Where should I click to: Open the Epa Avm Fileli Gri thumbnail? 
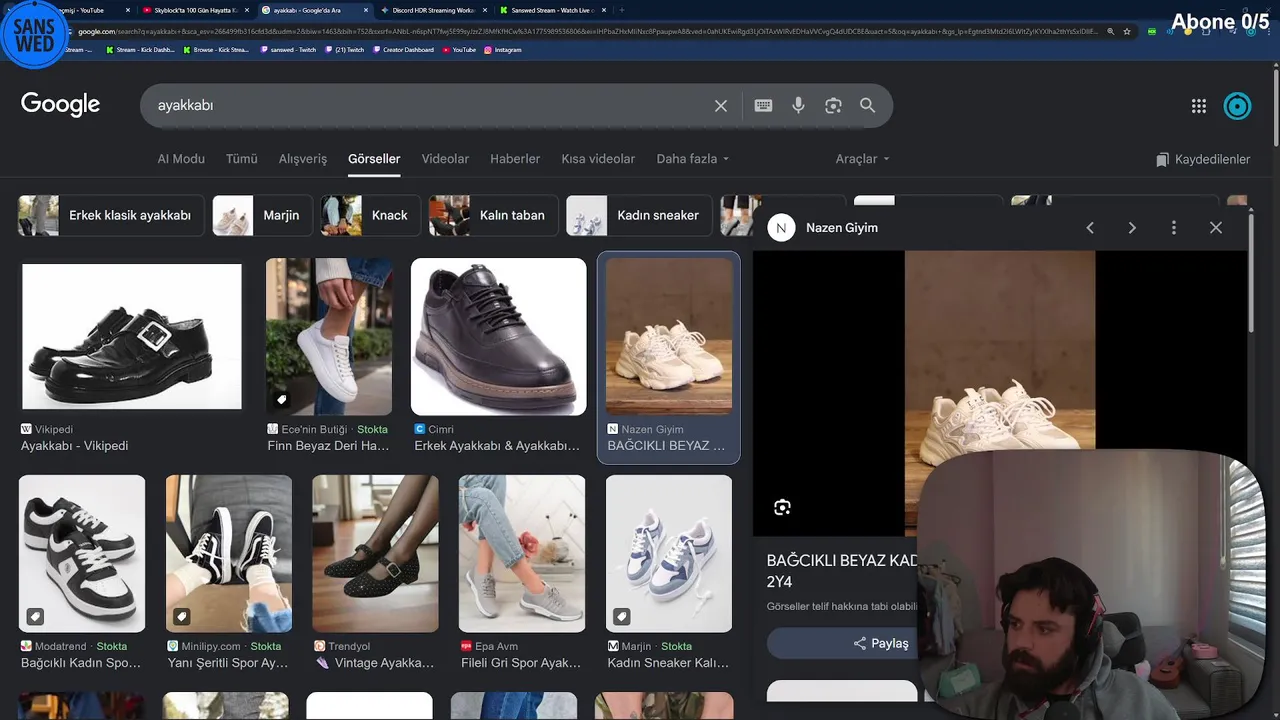tap(522, 553)
